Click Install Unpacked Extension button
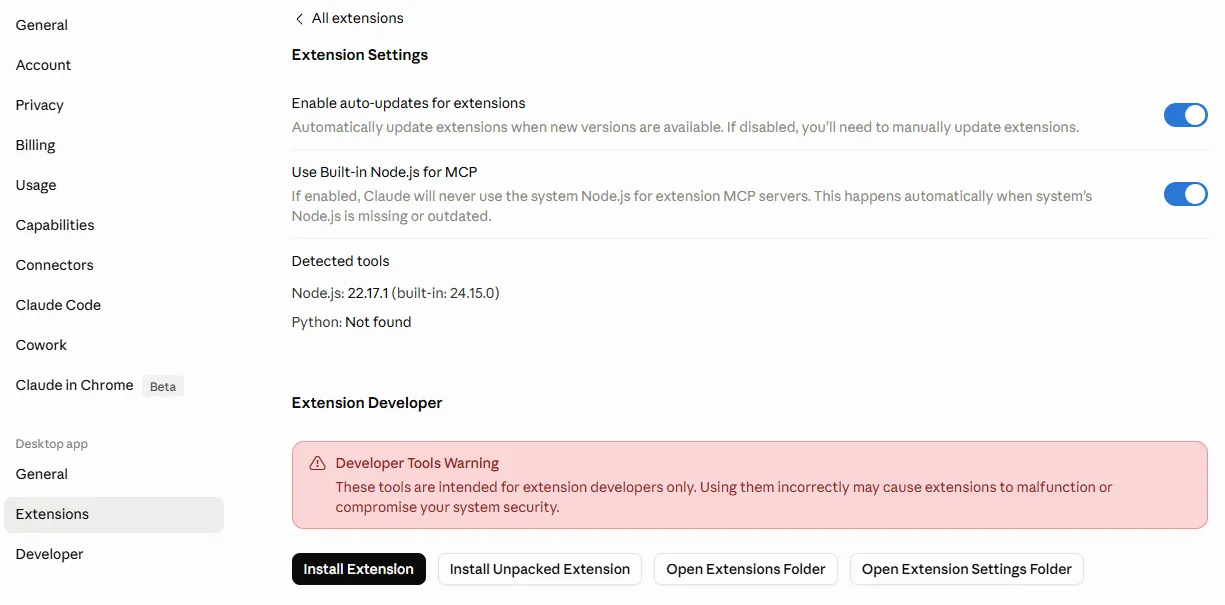Viewport: 1225px width, 605px height. point(540,569)
